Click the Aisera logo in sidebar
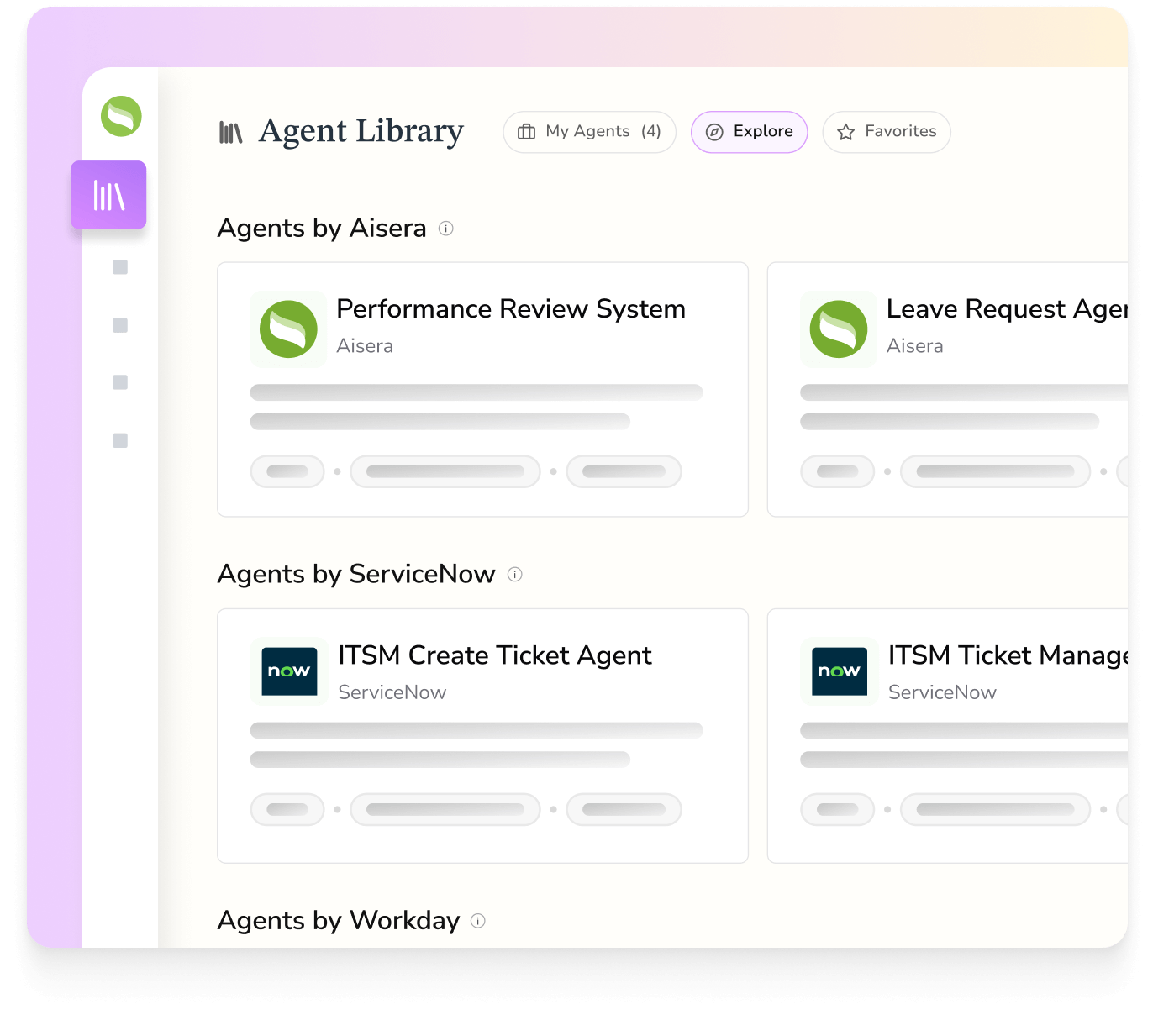Screen dimensions: 1153x1036 121,116
